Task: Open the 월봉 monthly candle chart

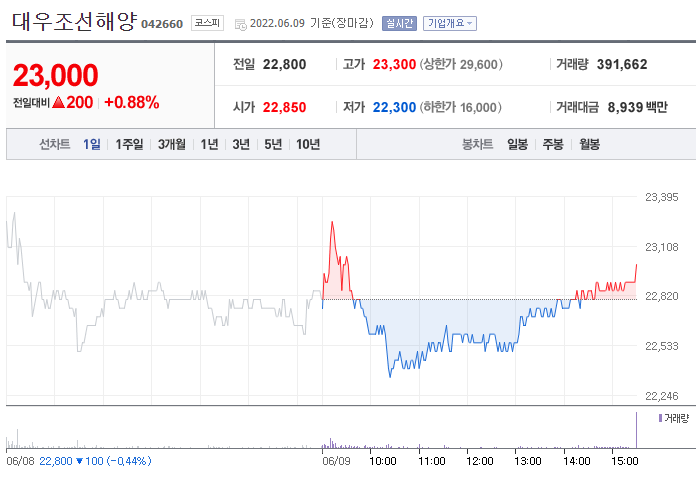Action: (589, 144)
